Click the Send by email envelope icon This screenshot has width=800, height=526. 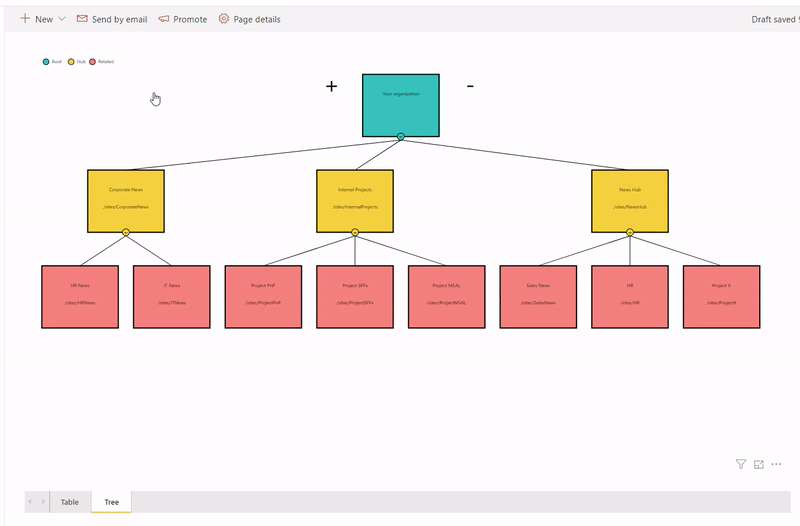(82, 19)
